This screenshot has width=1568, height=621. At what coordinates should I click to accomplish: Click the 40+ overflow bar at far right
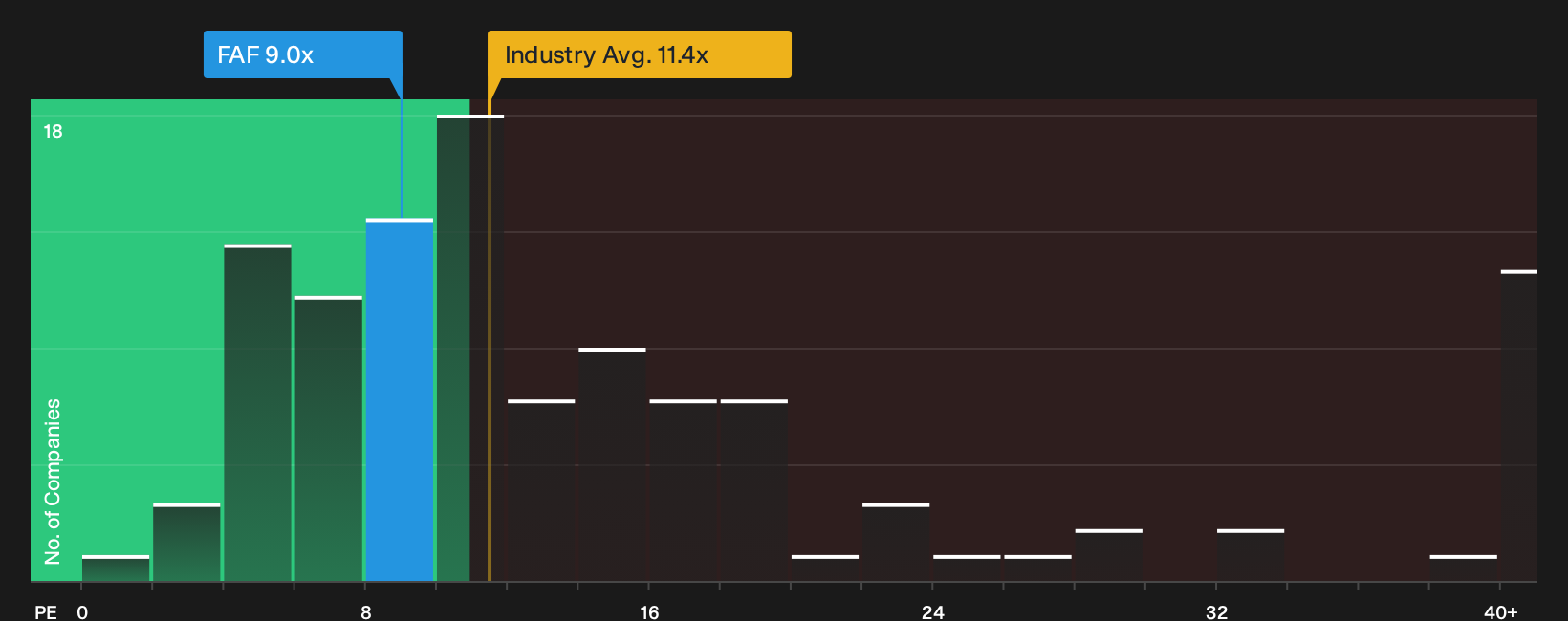coord(1519,426)
